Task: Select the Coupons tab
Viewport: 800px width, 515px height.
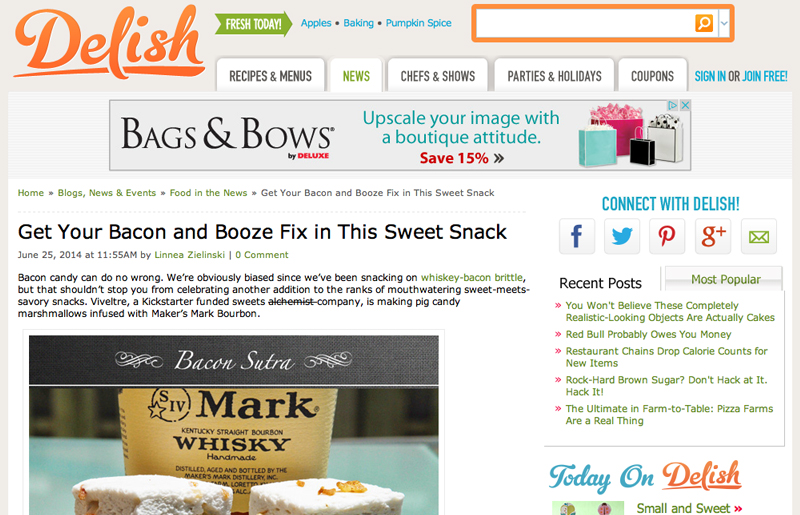Action: [x=652, y=76]
